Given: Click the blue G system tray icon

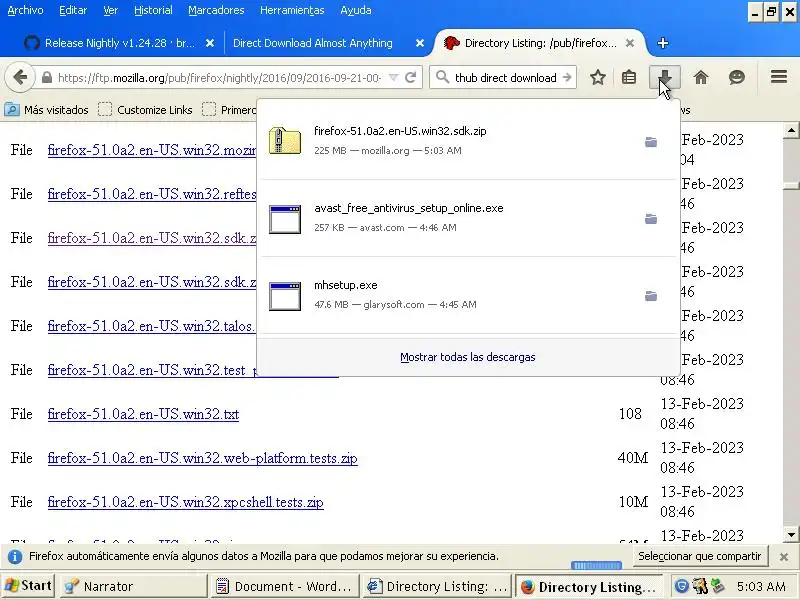Looking at the screenshot, I should coord(681,586).
